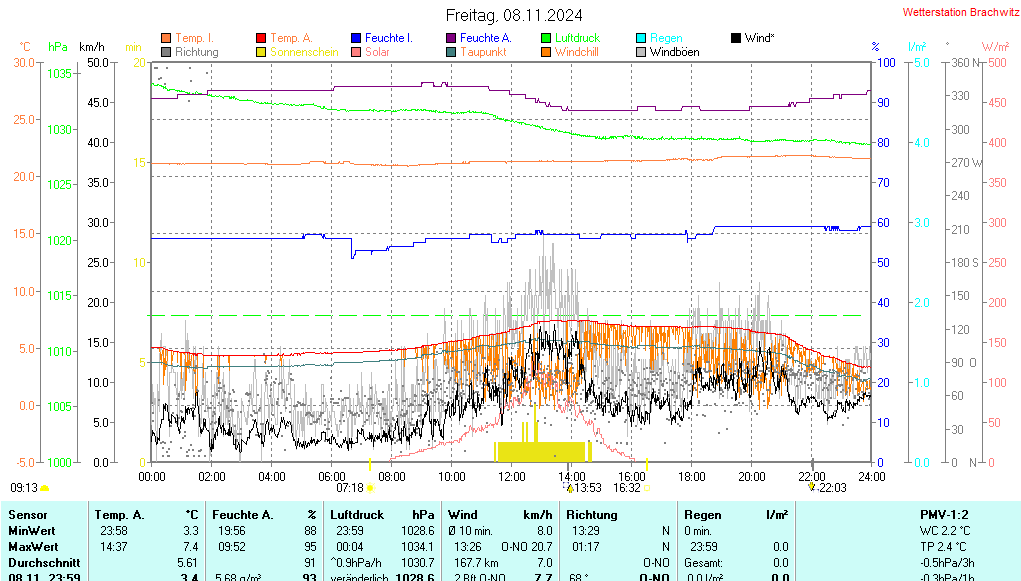Click the sunrise sun icon at 07:18

tap(370, 488)
